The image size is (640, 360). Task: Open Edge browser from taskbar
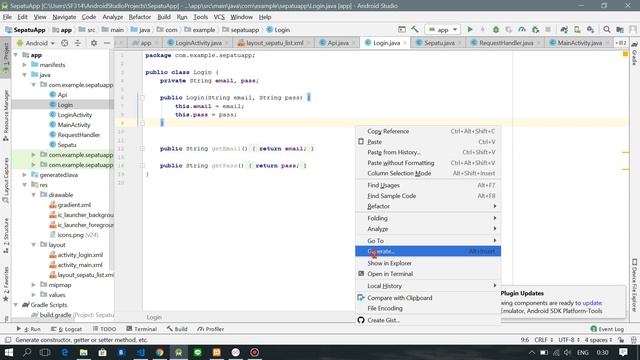[x=64, y=352]
